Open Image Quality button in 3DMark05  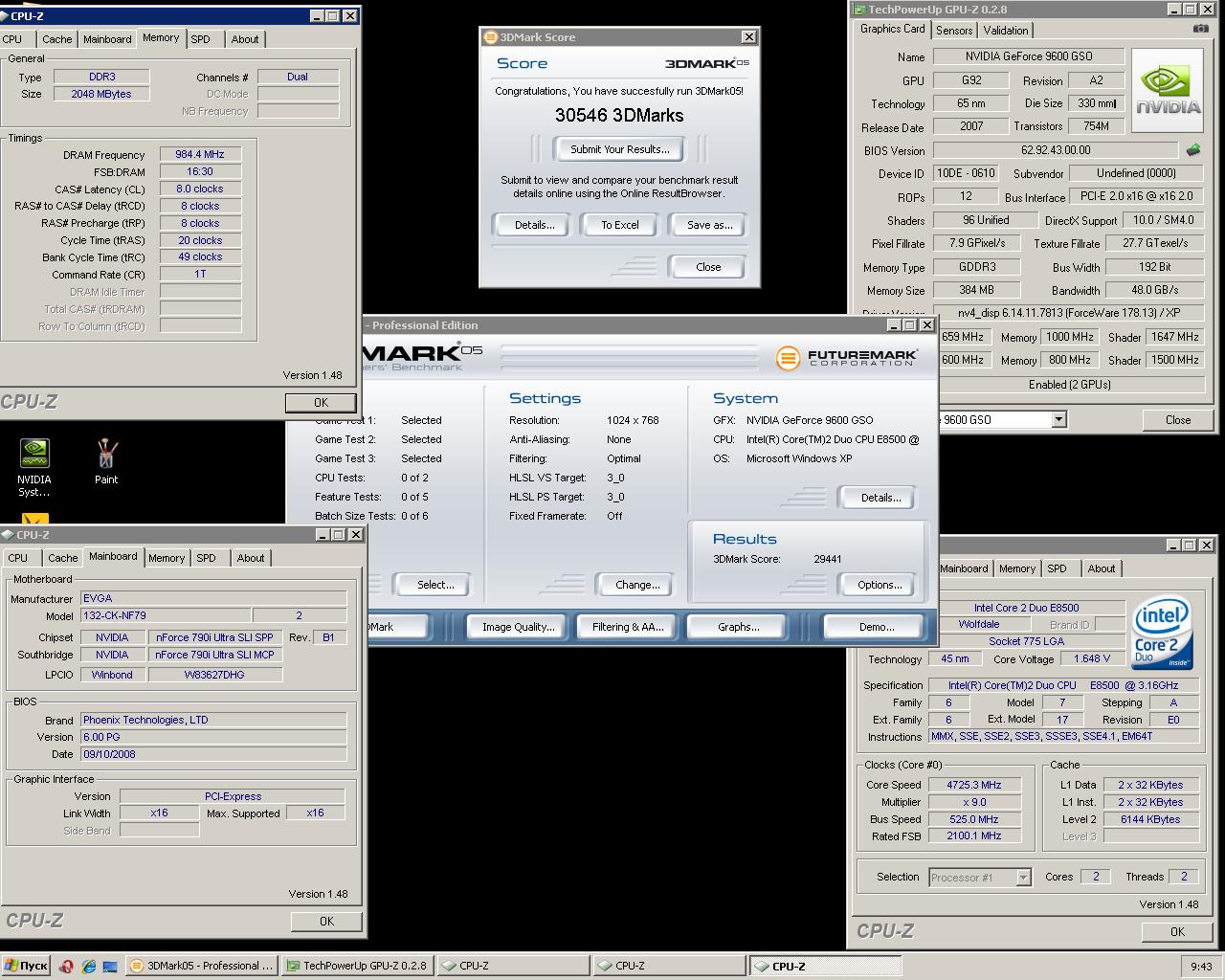(518, 627)
